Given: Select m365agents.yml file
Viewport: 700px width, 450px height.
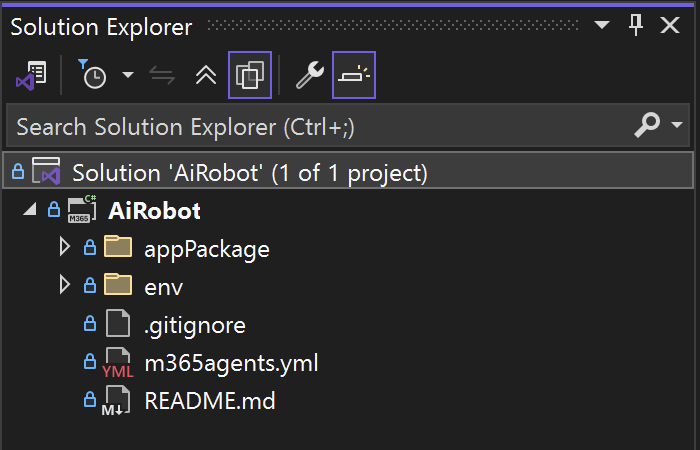Looking at the screenshot, I should [x=231, y=363].
